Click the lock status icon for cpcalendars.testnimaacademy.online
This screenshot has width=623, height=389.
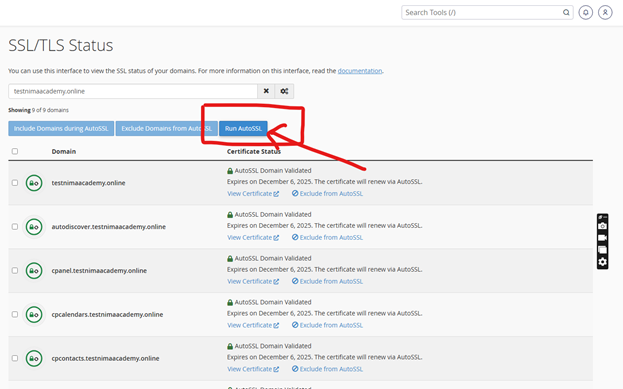34,314
